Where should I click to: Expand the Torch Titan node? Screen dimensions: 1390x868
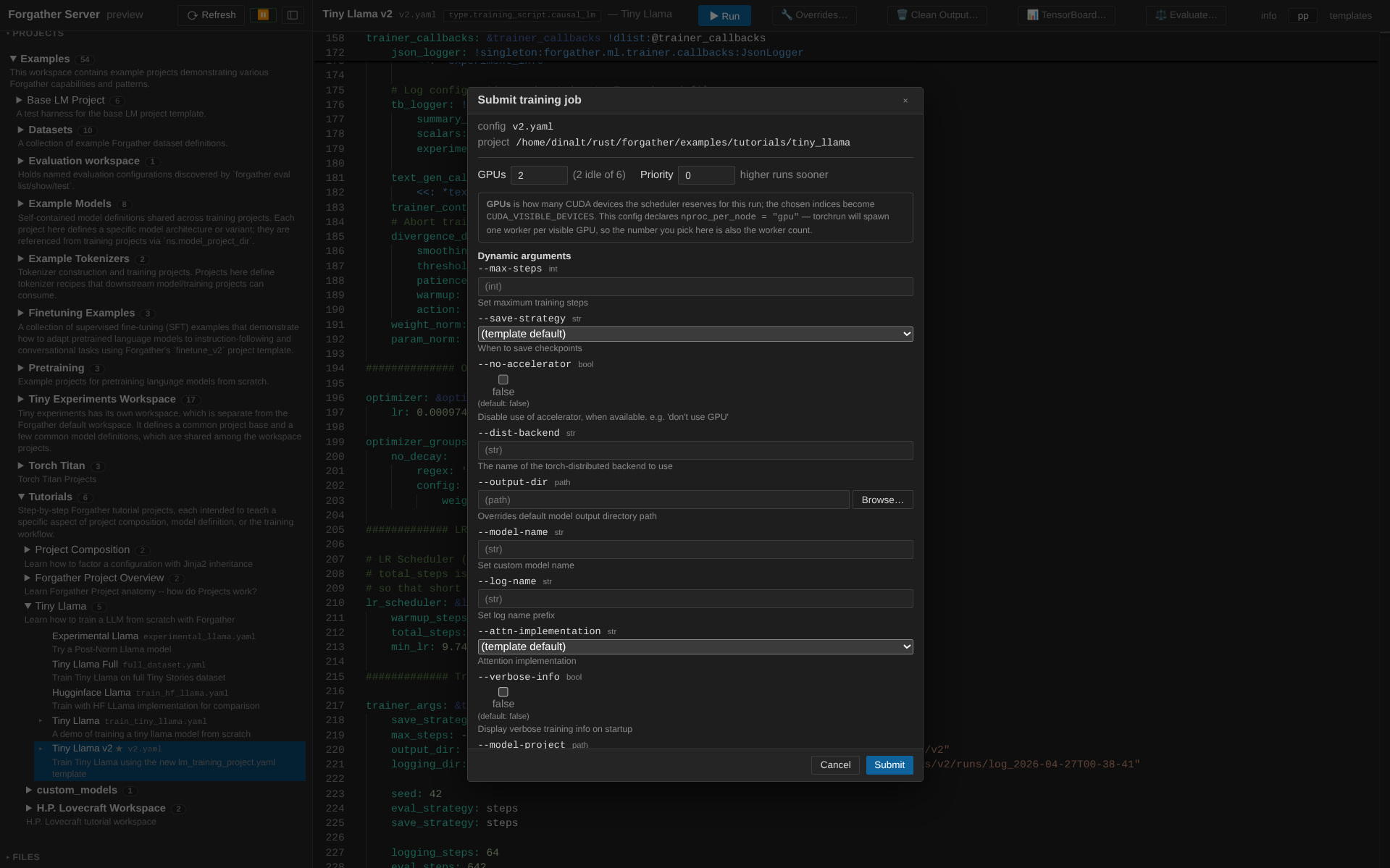[x=21, y=465]
